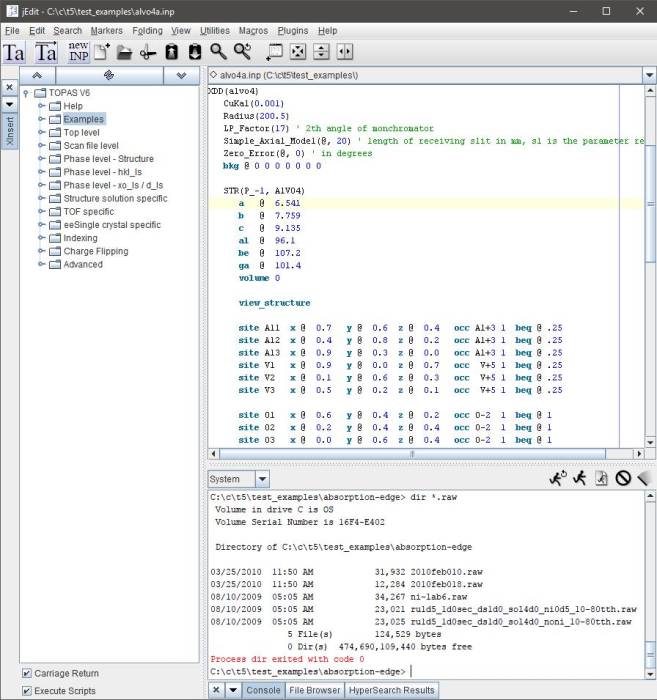Viewport: 657px width, 700px height.
Task: Open the Macros menu
Action: [253, 31]
